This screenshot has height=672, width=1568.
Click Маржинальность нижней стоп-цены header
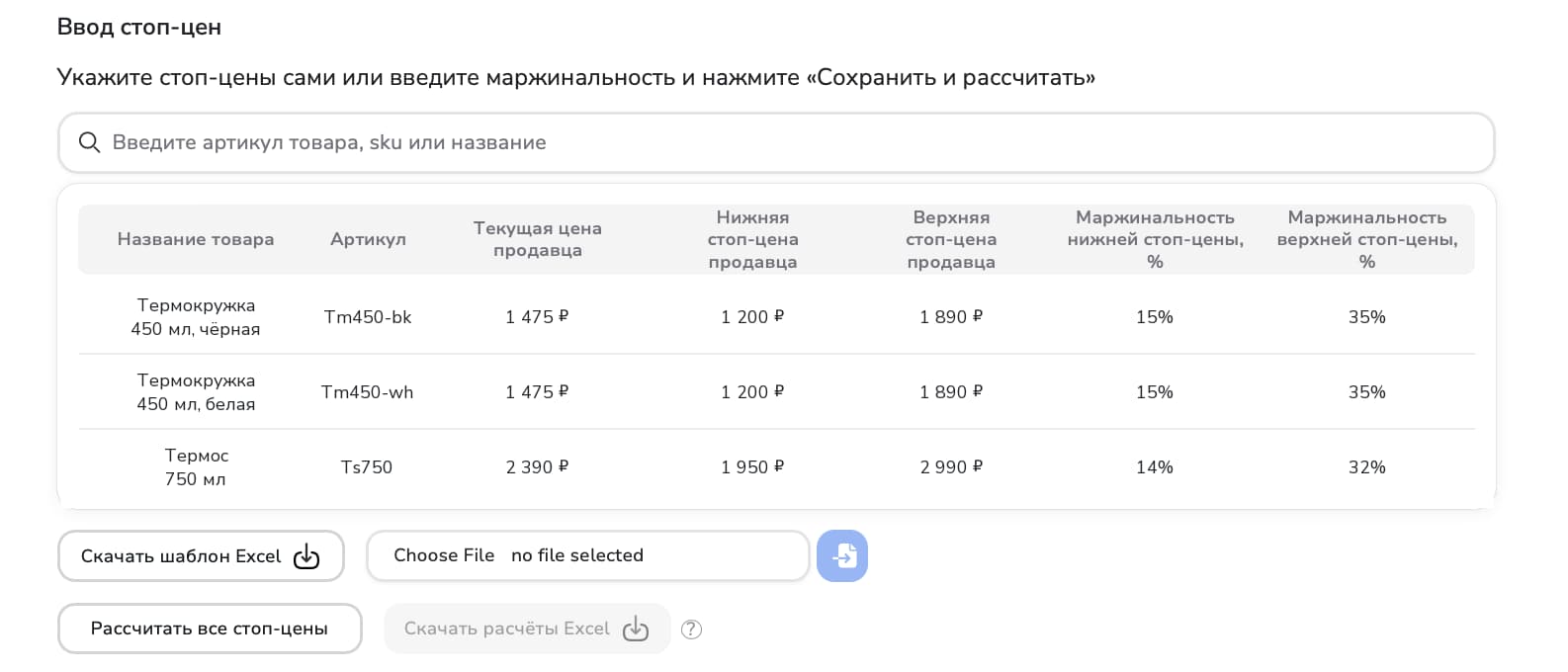coord(1155,239)
